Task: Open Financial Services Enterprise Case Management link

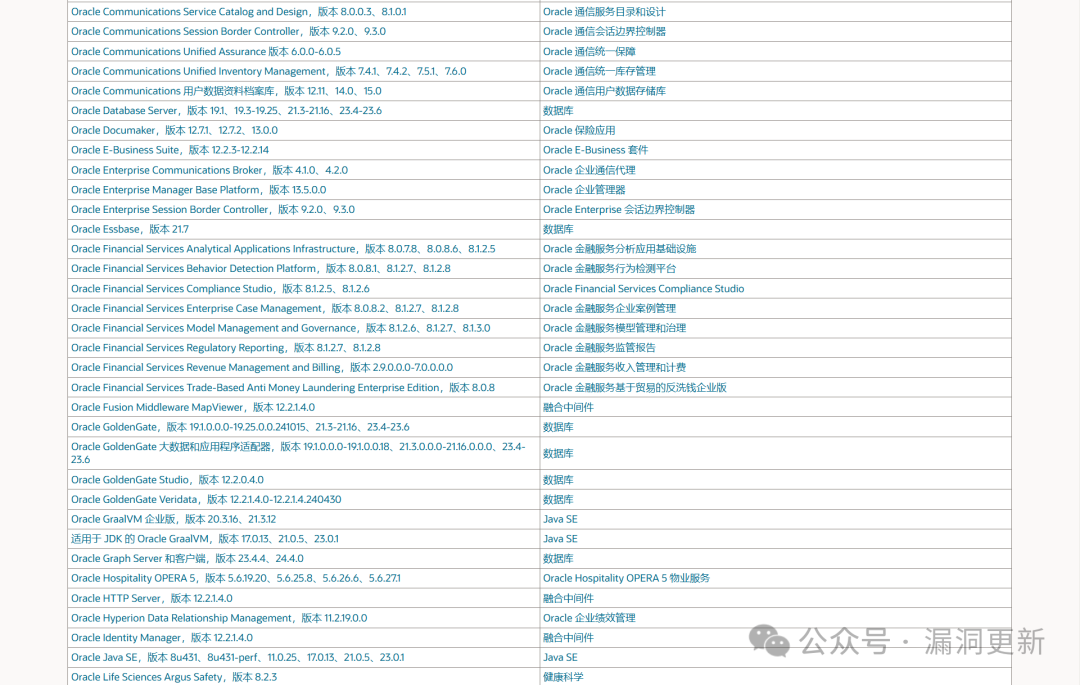Action: tap(264, 308)
